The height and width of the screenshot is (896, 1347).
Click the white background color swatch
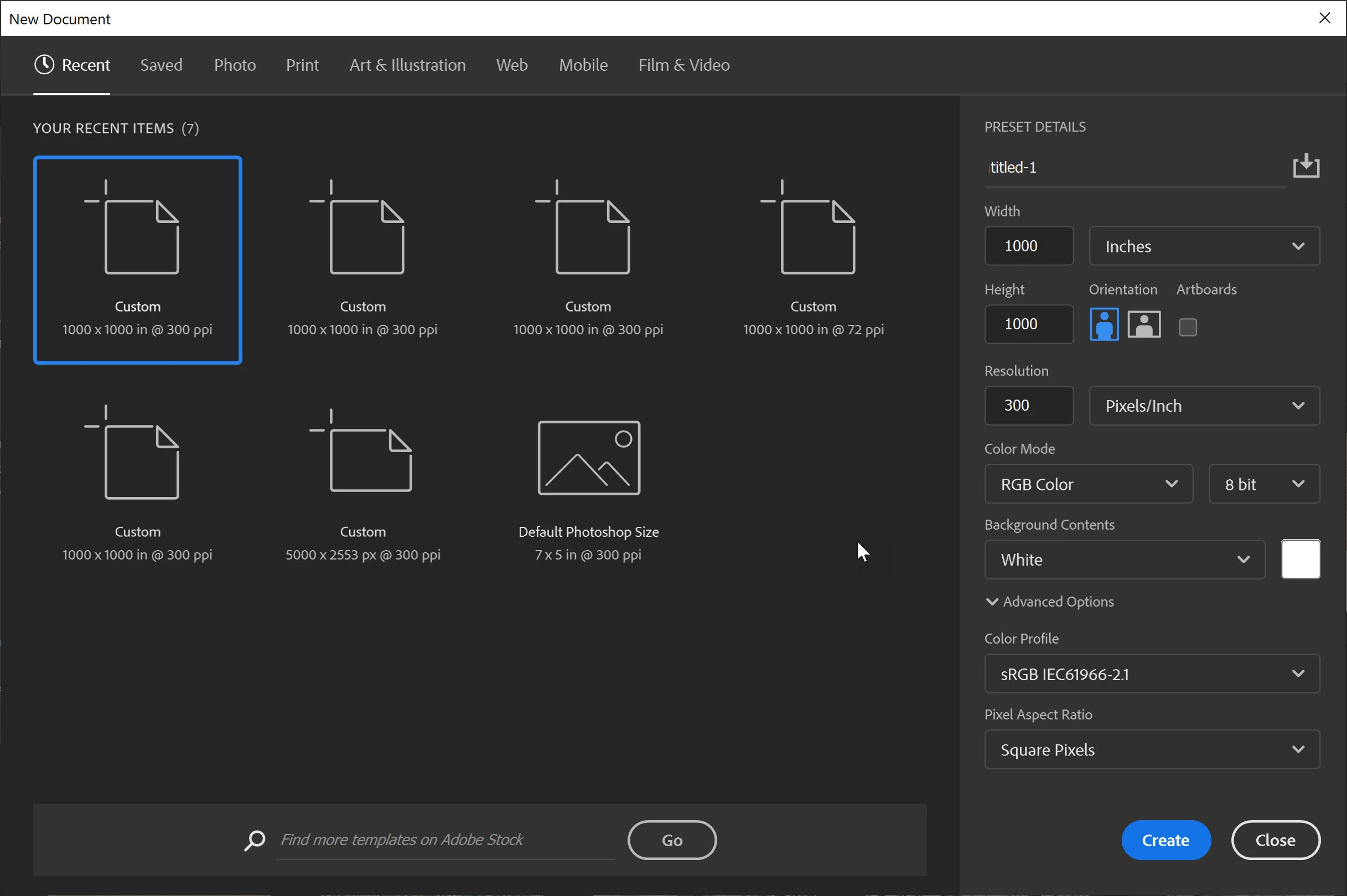(x=1300, y=560)
